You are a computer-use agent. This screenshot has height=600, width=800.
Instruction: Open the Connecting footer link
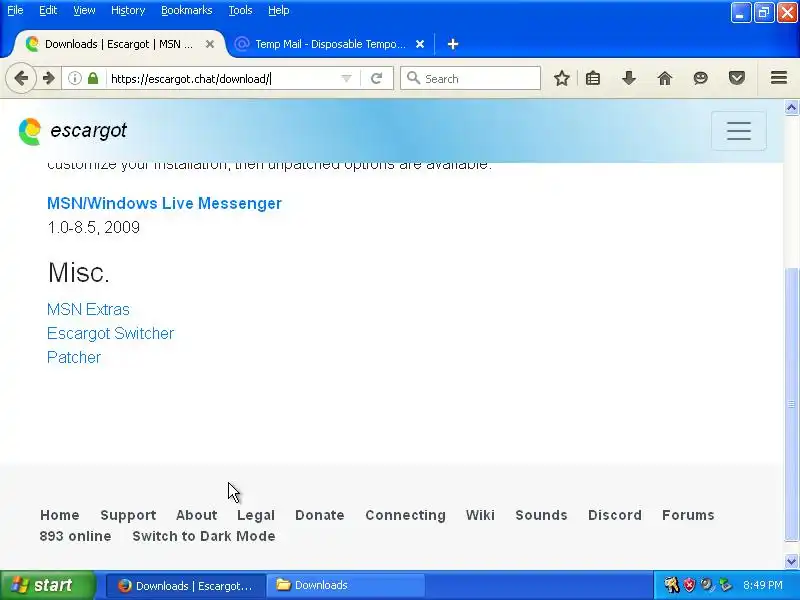click(405, 515)
